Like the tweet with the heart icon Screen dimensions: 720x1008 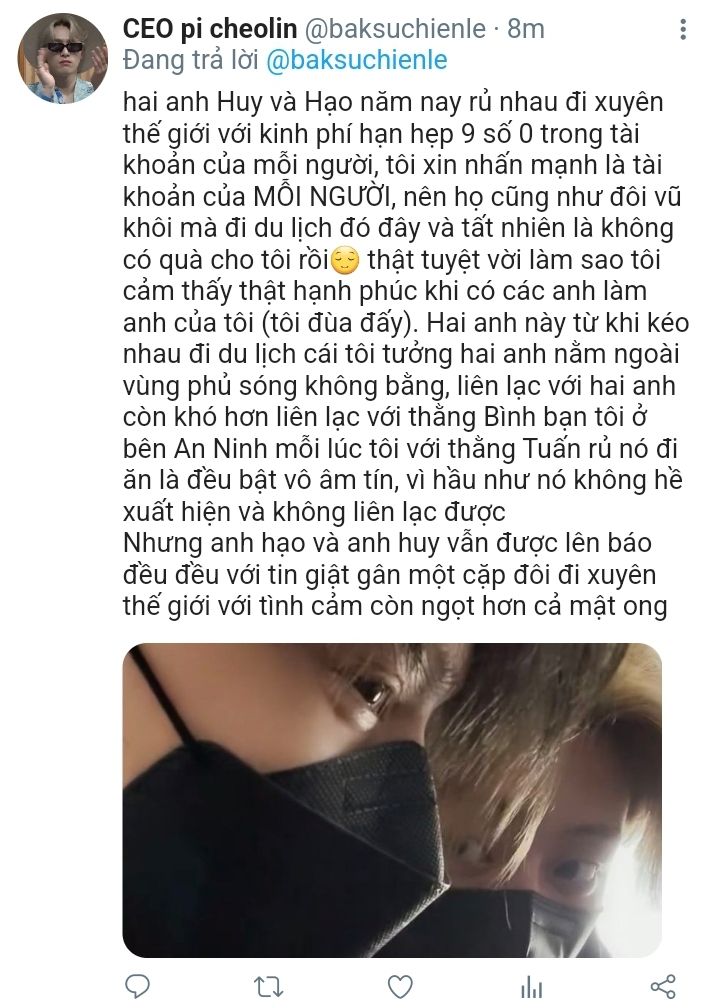click(400, 986)
